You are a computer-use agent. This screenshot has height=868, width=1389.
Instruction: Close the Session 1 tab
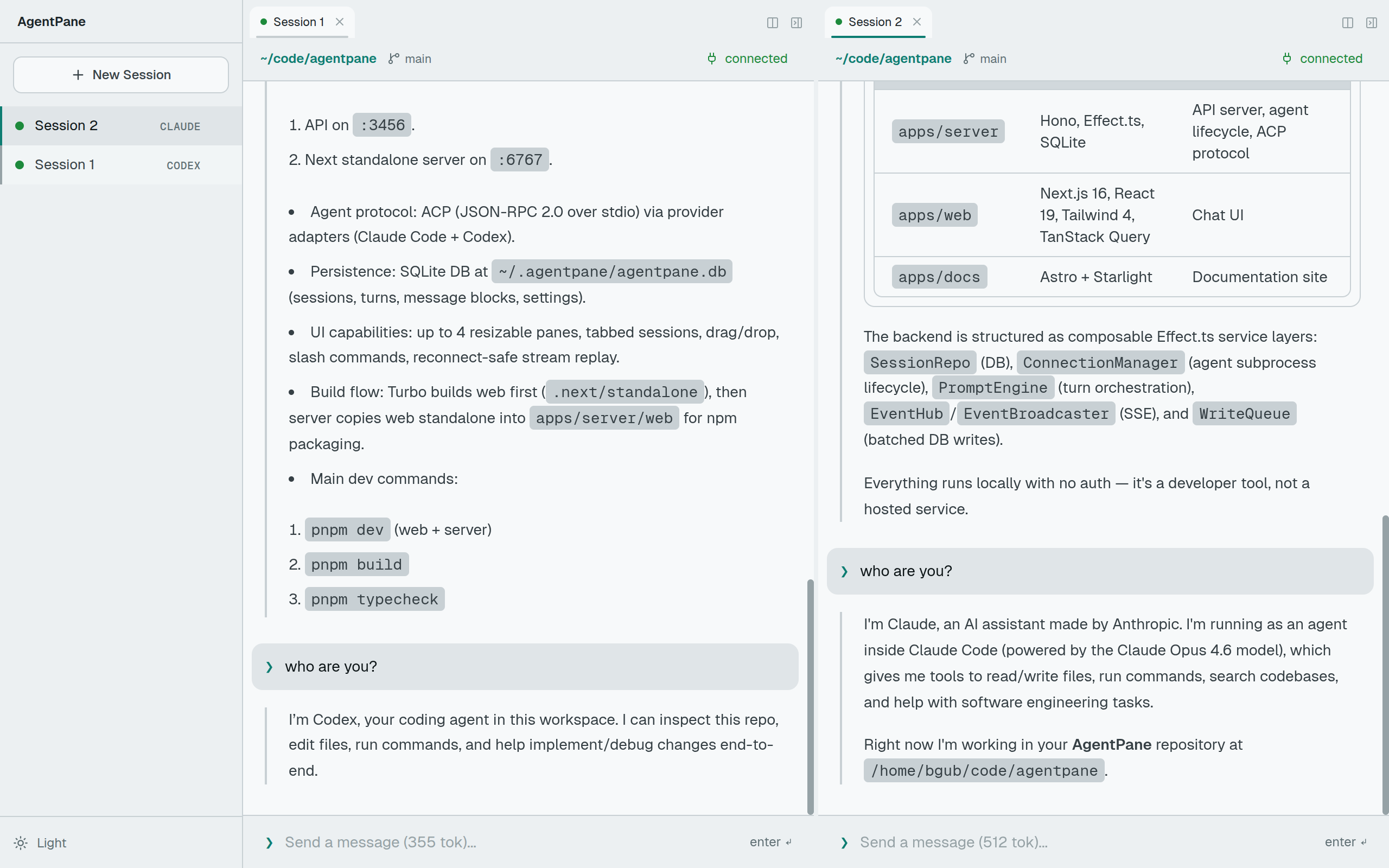click(340, 22)
